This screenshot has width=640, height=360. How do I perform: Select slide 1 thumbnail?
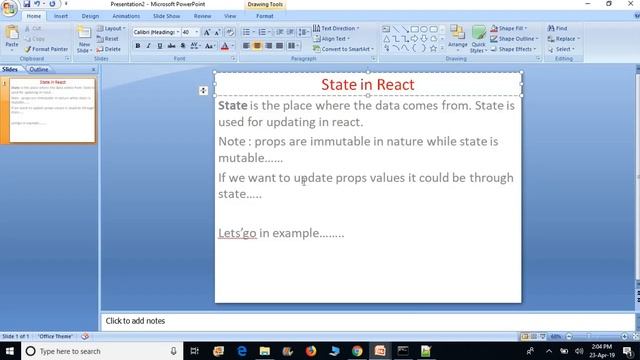click(x=52, y=111)
